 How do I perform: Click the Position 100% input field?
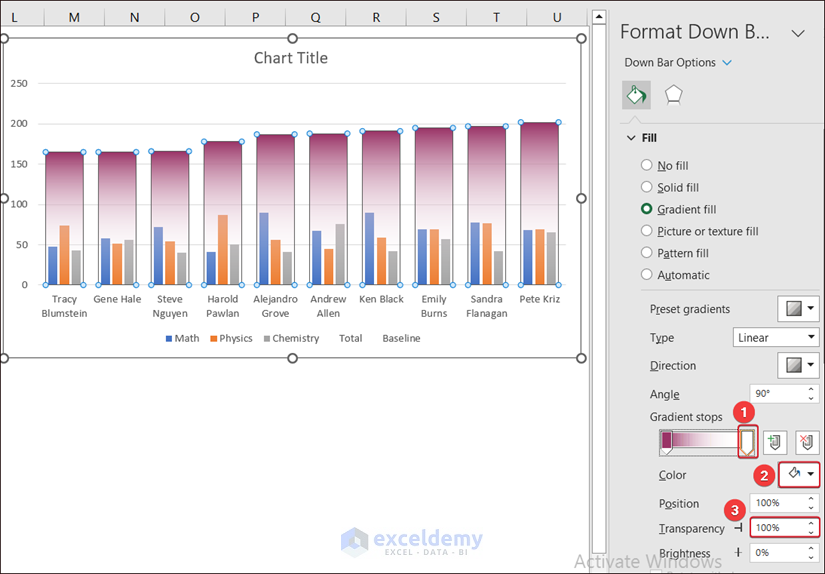[x=778, y=503]
